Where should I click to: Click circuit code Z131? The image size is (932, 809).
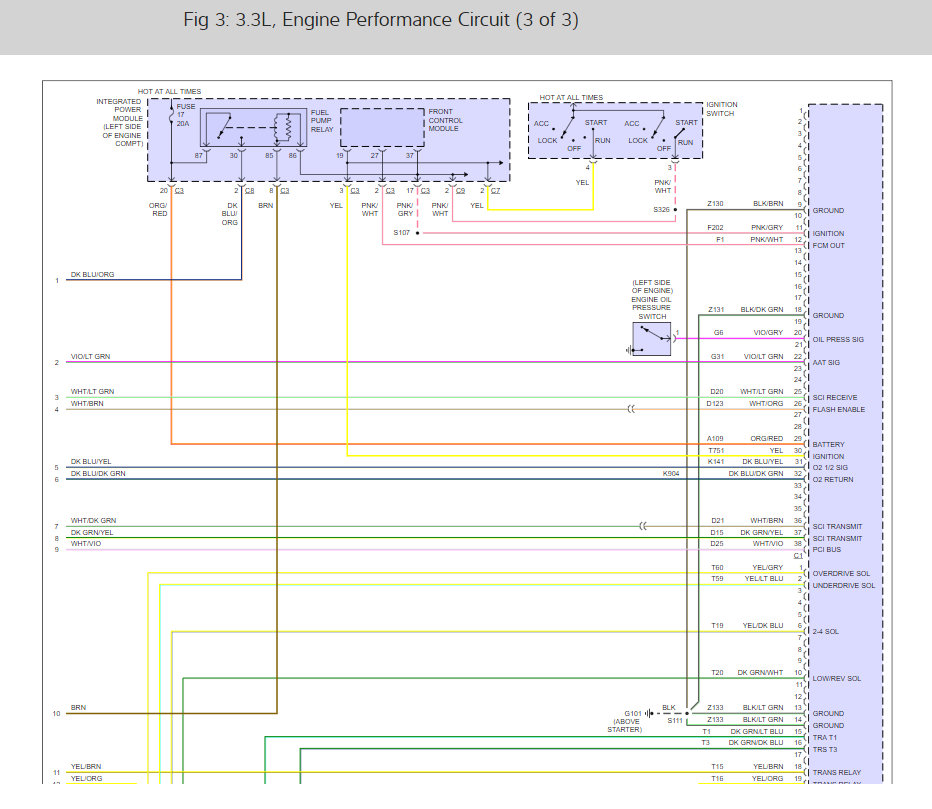pyautogui.click(x=716, y=309)
